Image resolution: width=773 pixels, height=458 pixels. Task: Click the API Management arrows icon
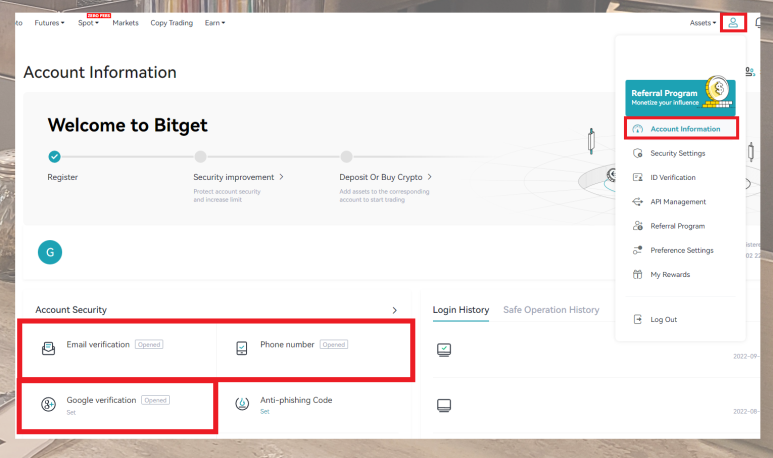[637, 202]
